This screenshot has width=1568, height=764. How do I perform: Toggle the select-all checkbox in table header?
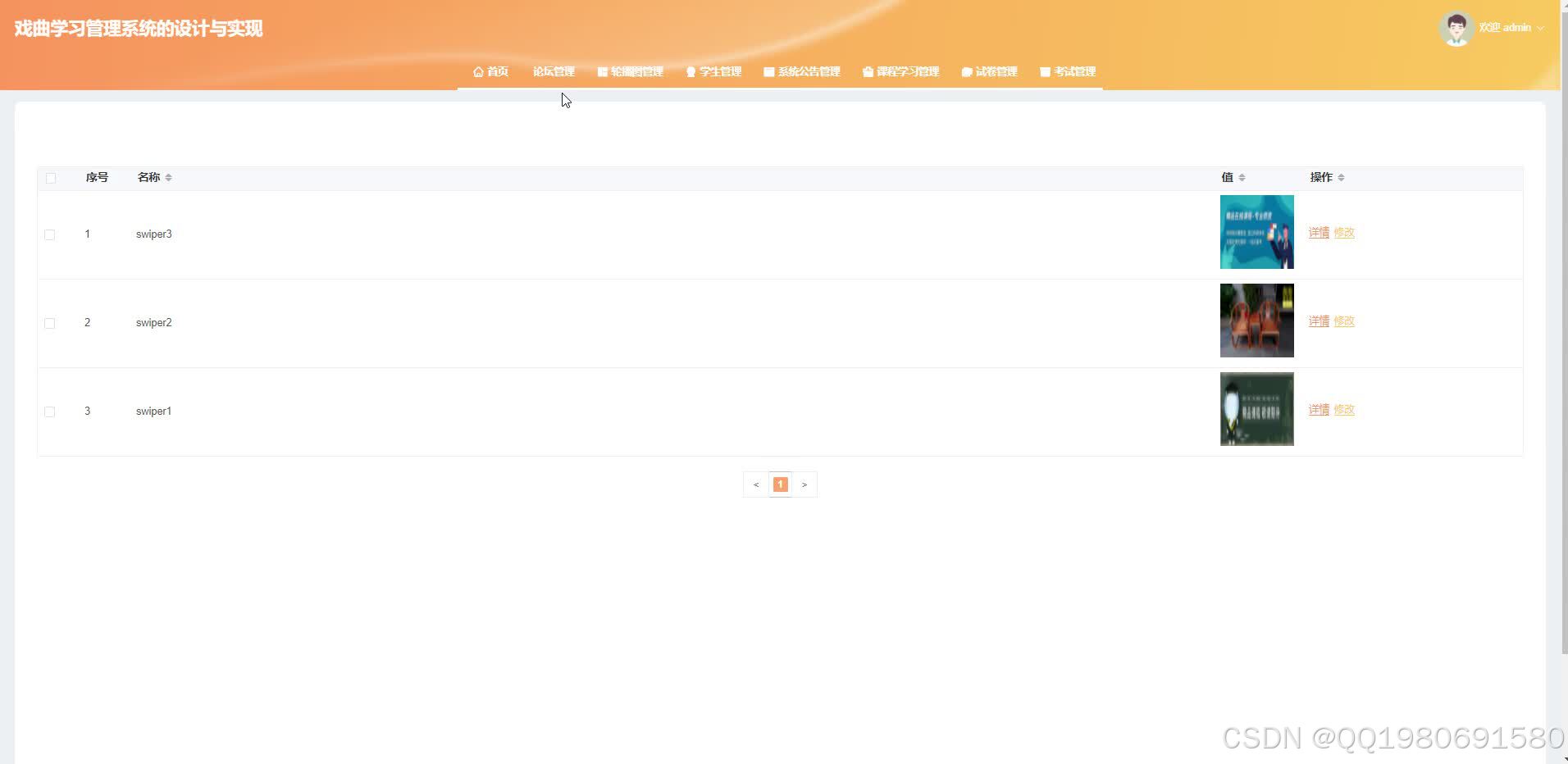(x=51, y=178)
